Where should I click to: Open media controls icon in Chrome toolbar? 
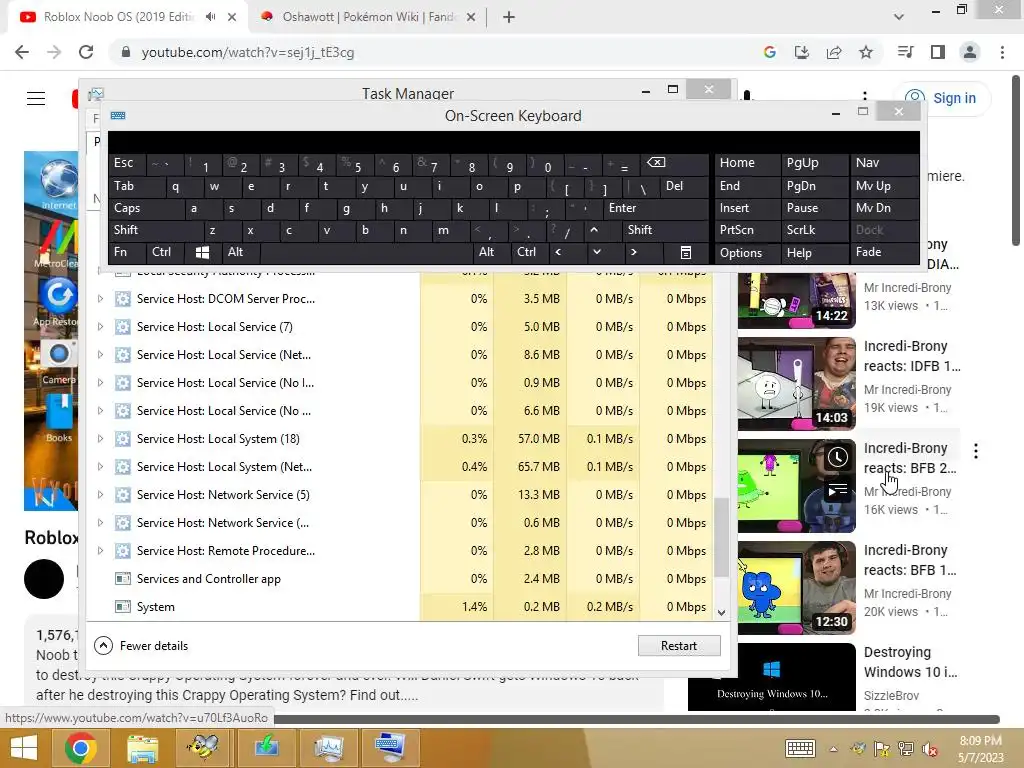pyautogui.click(x=905, y=52)
